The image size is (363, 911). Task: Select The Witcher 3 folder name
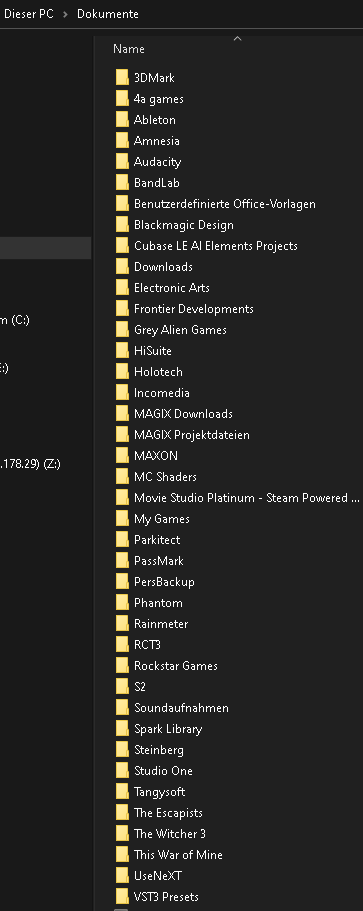170,834
